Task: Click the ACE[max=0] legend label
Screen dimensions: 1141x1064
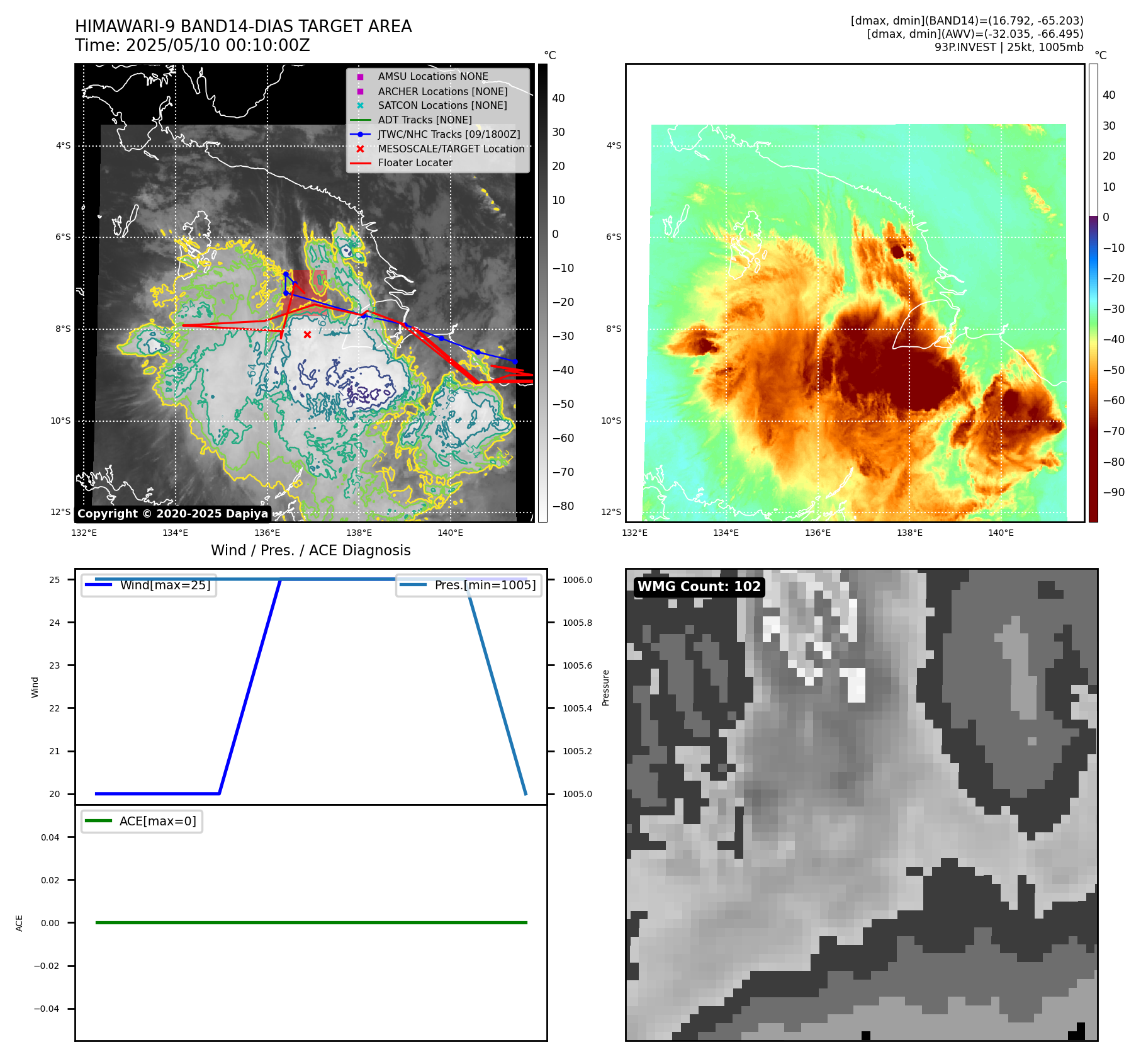Action: click(x=158, y=821)
